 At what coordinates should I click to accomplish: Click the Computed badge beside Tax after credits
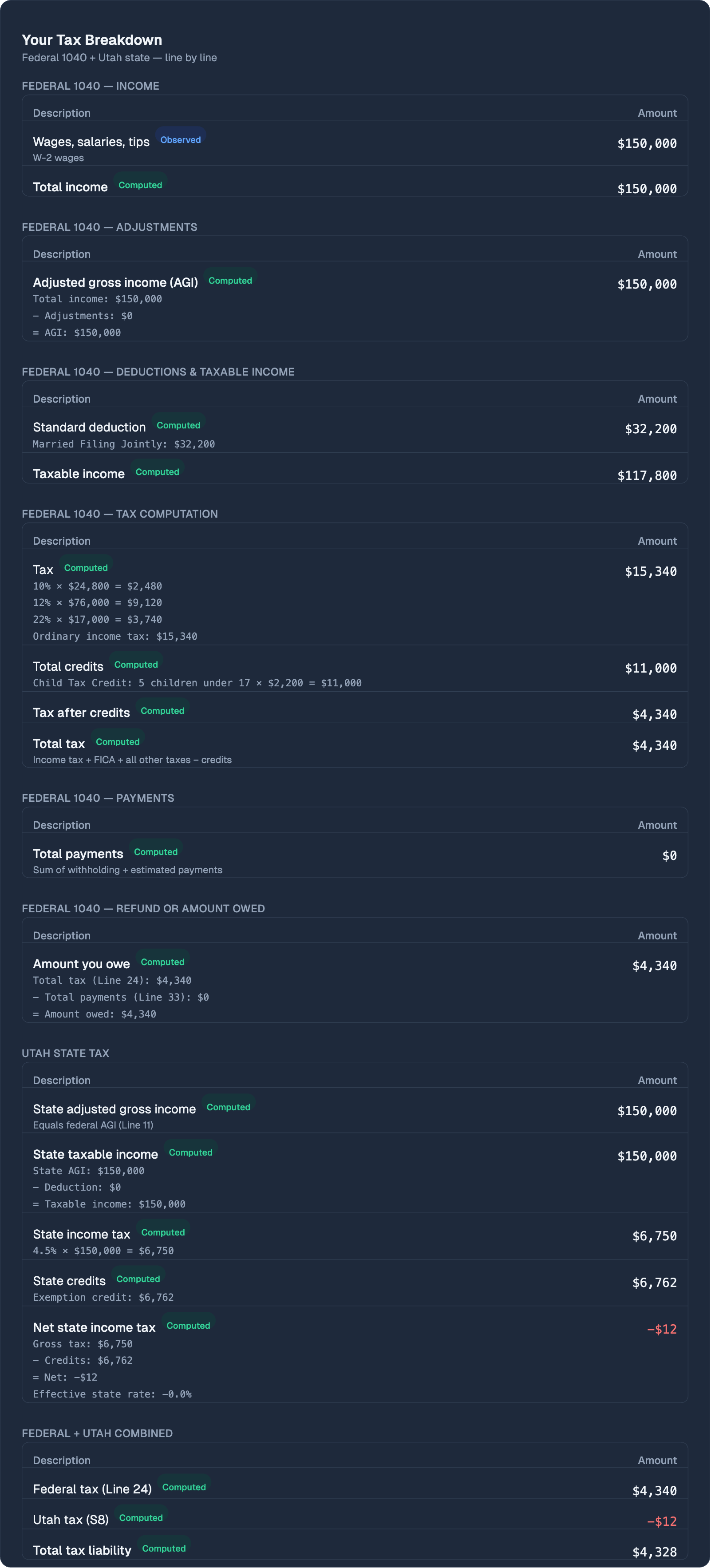(162, 711)
